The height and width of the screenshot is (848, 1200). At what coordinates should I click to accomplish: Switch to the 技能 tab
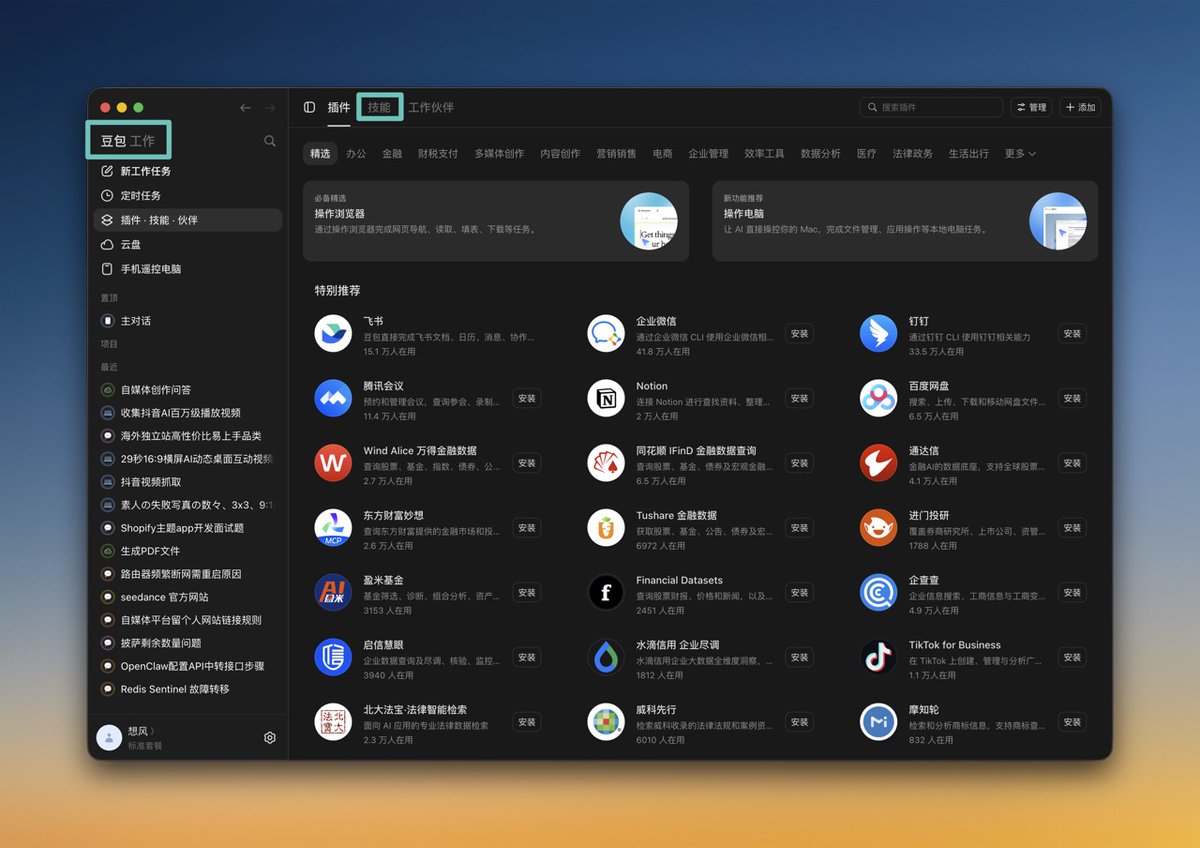click(x=379, y=107)
